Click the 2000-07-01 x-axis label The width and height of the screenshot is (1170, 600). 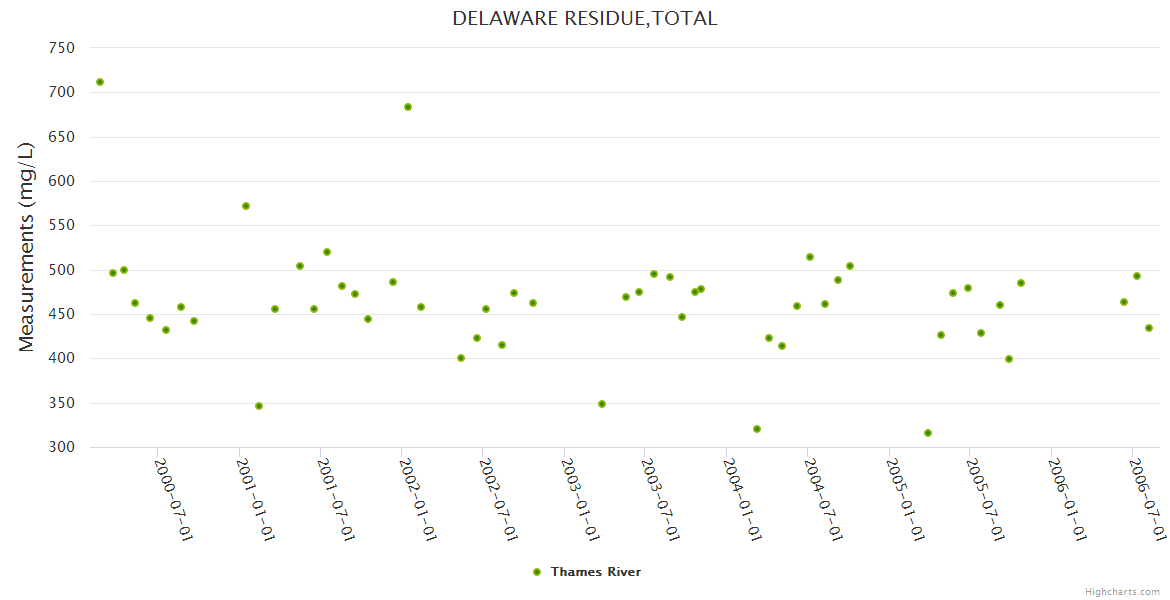click(x=173, y=499)
